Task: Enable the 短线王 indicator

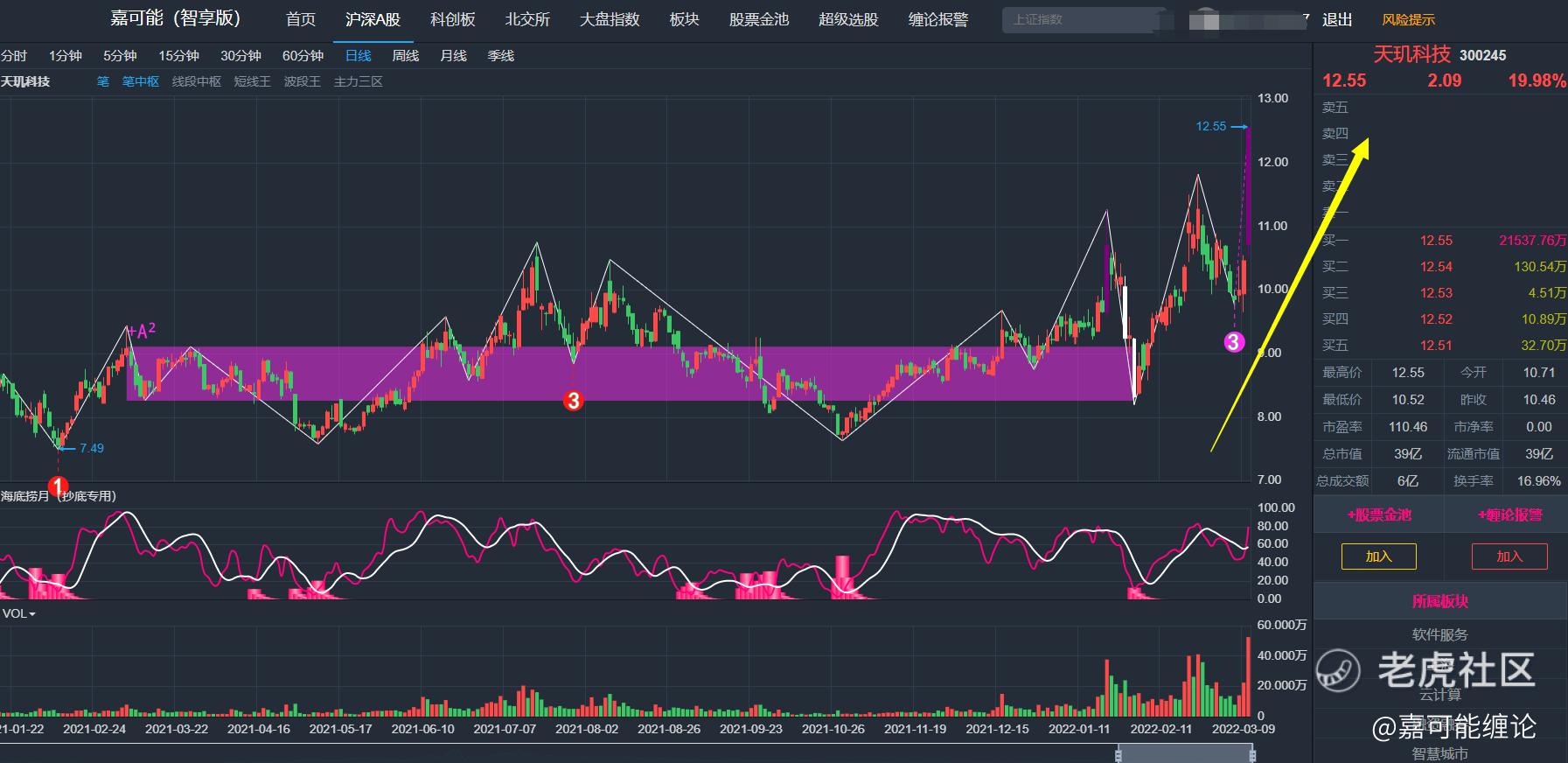Action: pyautogui.click(x=253, y=81)
